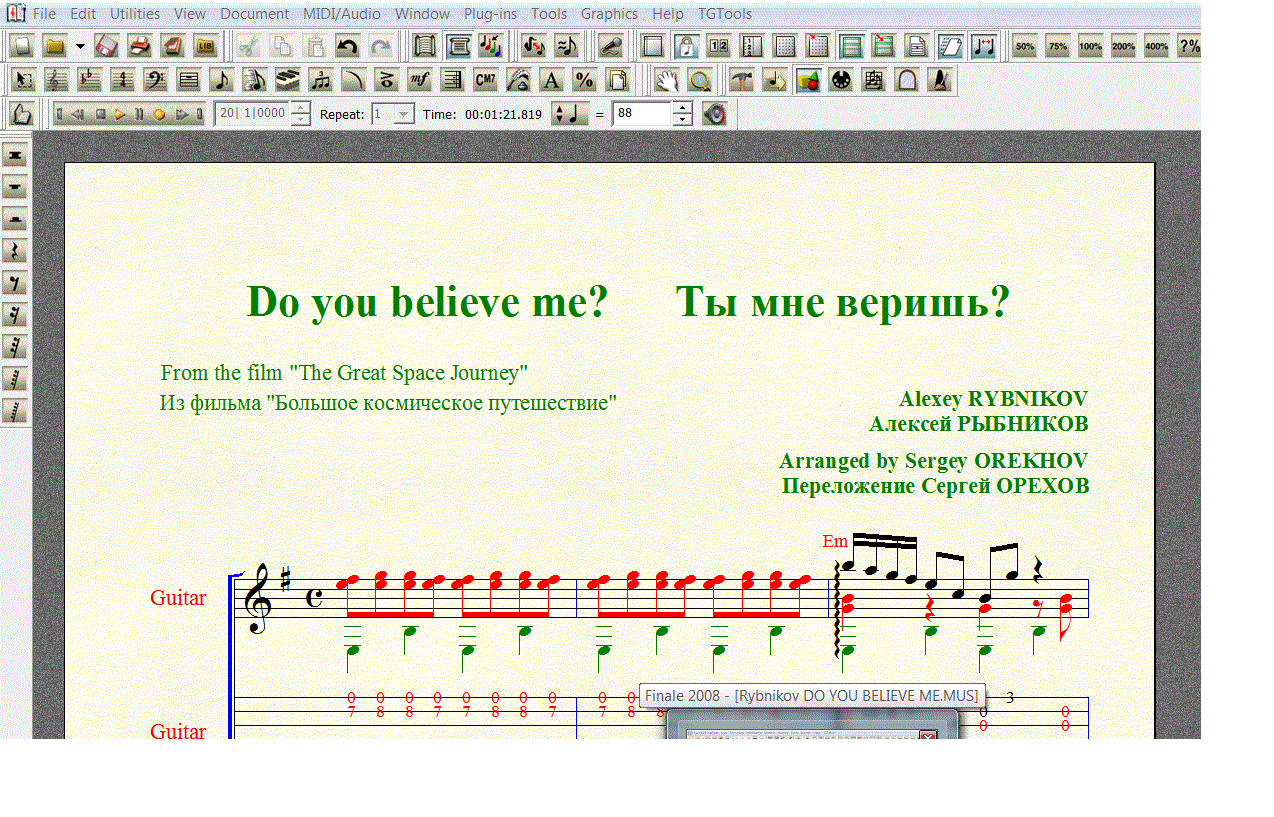This screenshot has width=1274, height=817.
Task: Expand the Repeat count dropdown
Action: point(404,114)
